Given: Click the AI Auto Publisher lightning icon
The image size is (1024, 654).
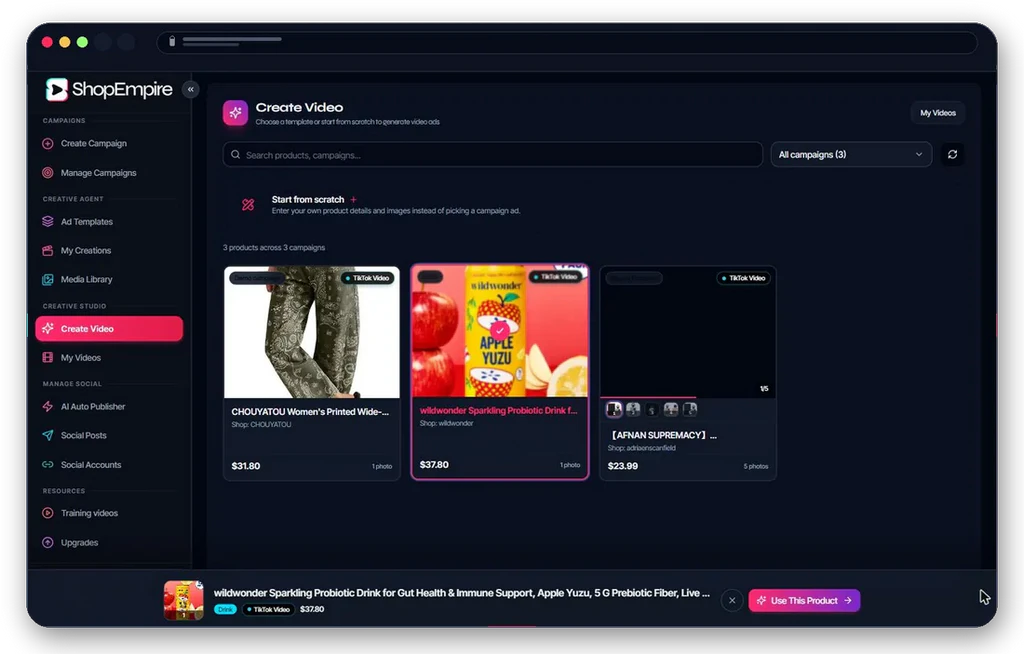Looking at the screenshot, I should point(48,407).
